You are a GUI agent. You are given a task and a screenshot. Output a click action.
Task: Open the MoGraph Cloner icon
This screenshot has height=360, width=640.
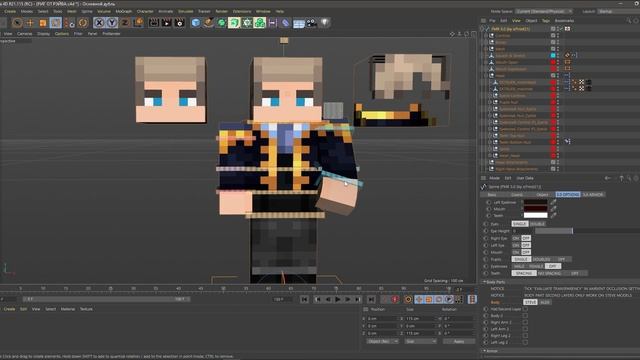pyautogui.click(x=260, y=23)
